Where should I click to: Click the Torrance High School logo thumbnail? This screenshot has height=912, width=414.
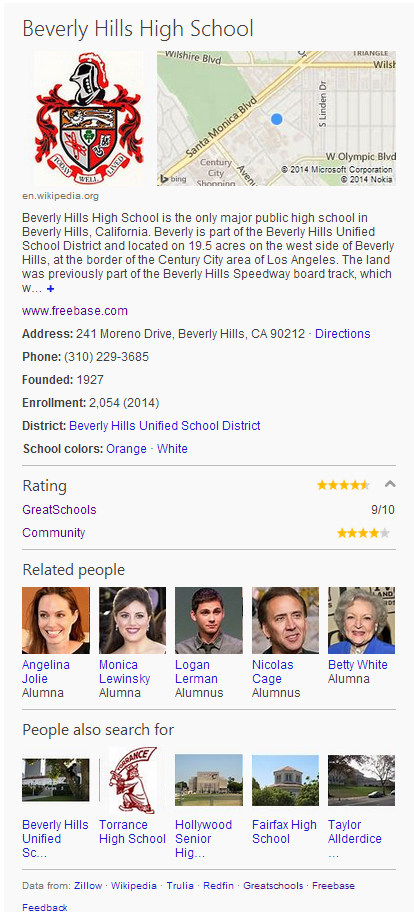point(133,780)
